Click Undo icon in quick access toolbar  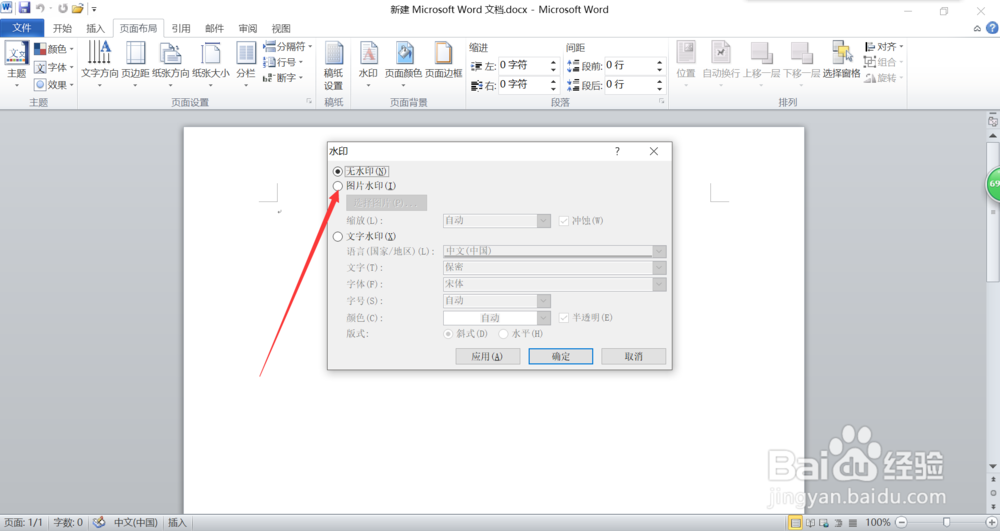click(40, 8)
